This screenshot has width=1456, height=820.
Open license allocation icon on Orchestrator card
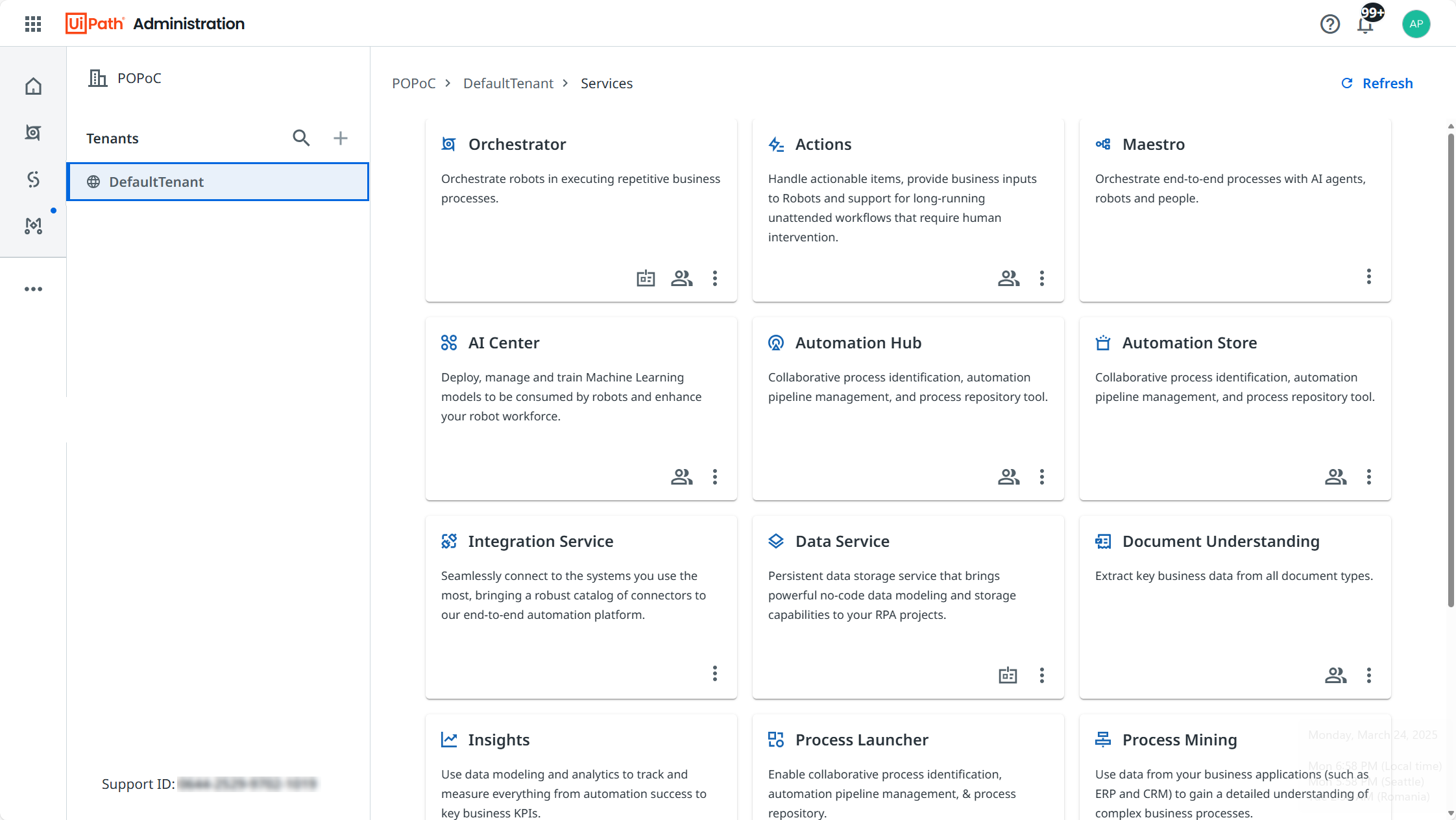646,278
